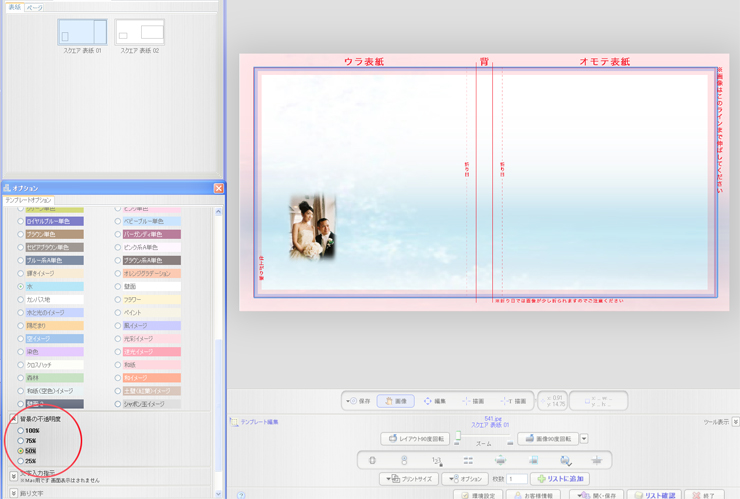The image size is (740, 499).
Task: Click the テンプレート編集 icon
Action: pyautogui.click(x=235, y=423)
